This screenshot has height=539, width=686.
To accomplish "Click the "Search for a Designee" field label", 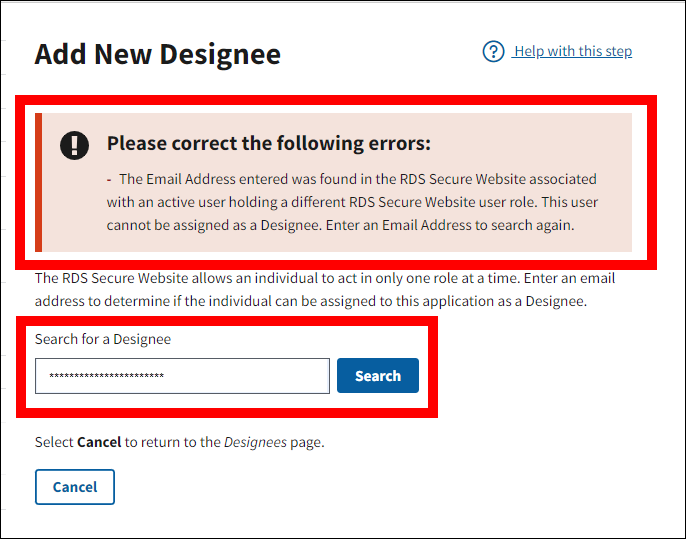I will coord(103,339).
